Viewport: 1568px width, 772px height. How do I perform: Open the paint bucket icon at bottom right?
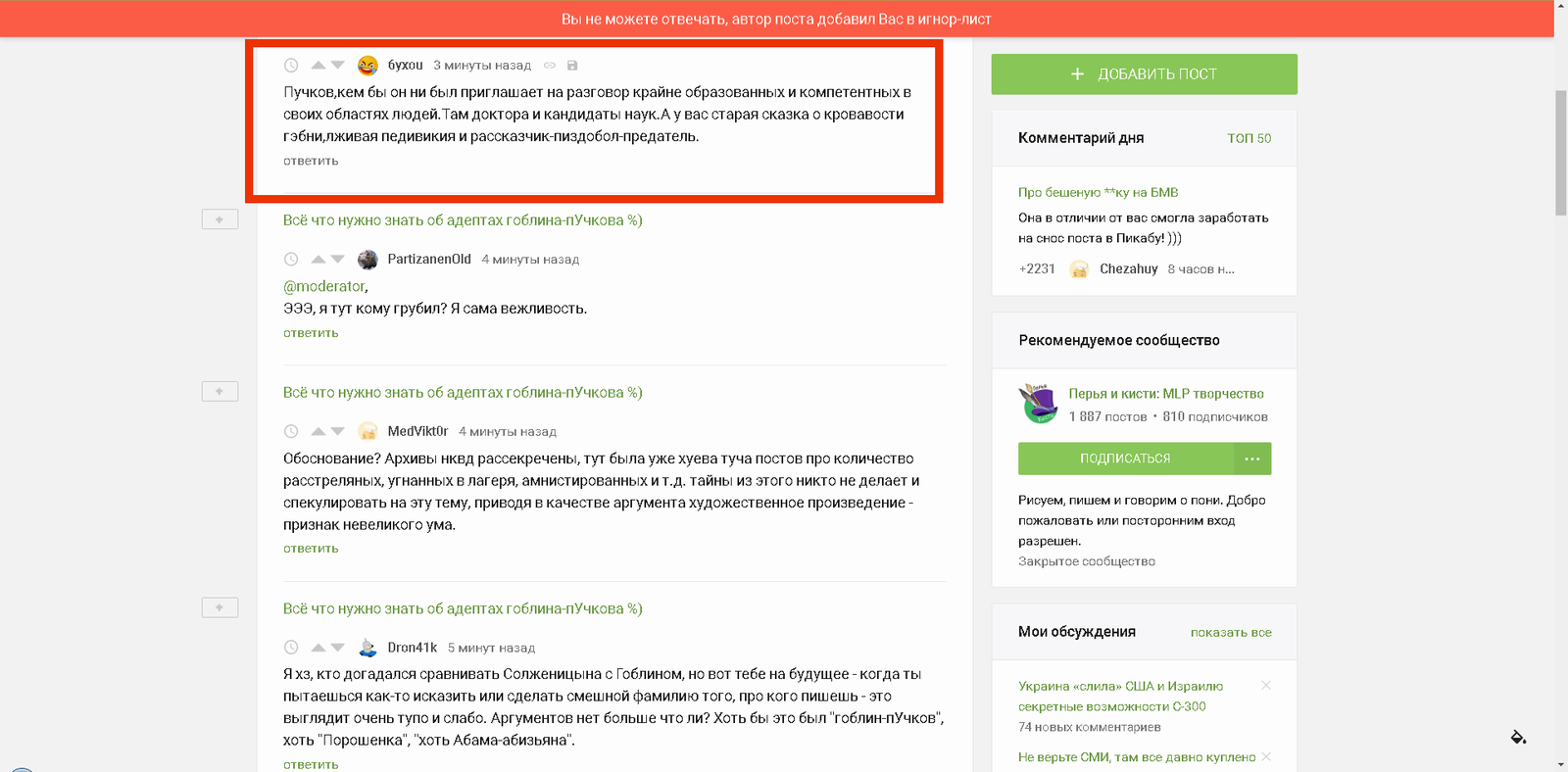pos(1518,737)
